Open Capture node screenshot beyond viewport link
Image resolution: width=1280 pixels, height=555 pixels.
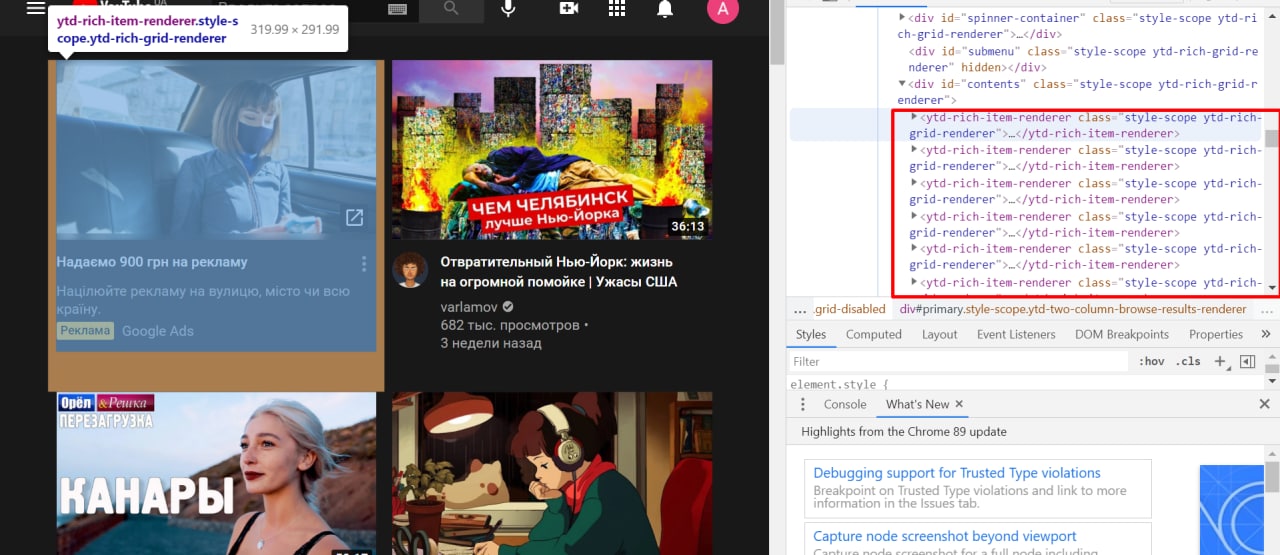tap(945, 536)
